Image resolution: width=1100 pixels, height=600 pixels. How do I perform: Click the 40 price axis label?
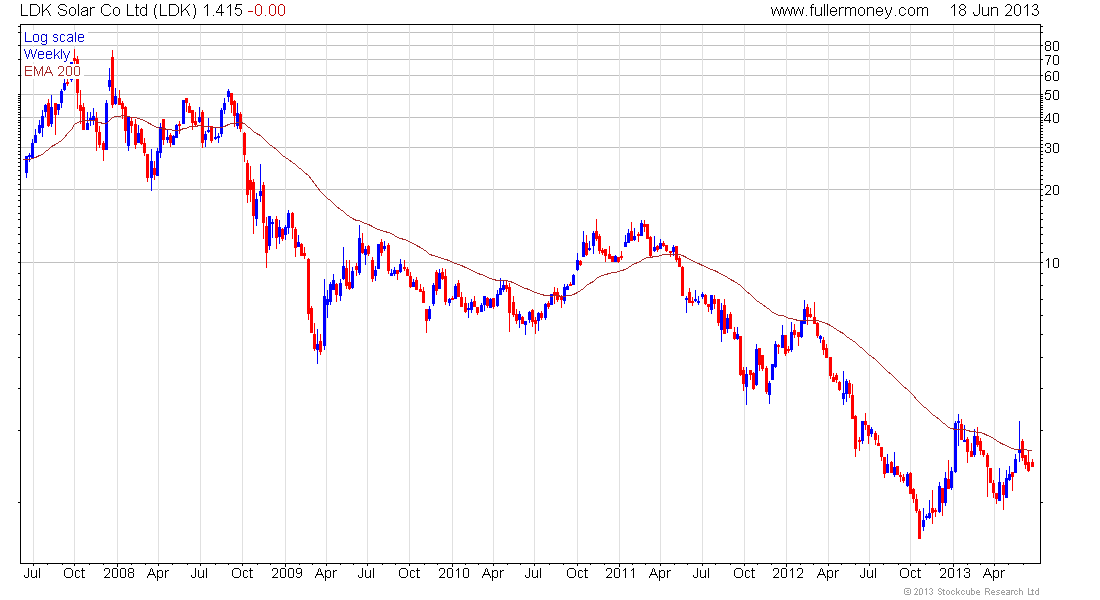(x=1052, y=118)
